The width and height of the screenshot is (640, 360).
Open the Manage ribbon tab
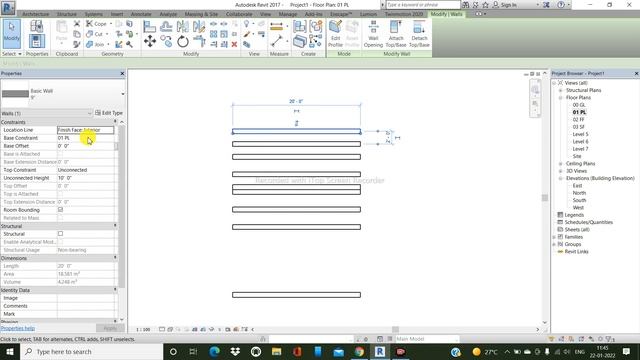pos(288,14)
